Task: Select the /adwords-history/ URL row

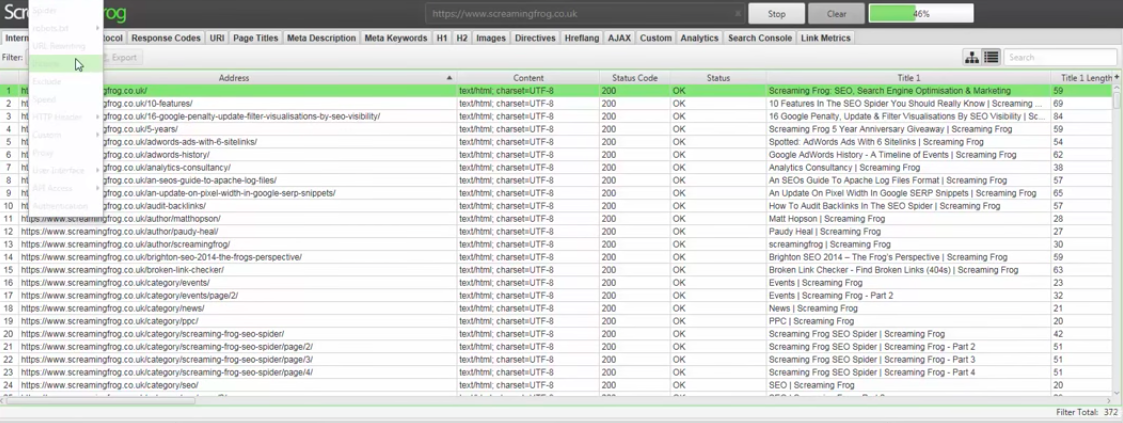Action: point(557,155)
